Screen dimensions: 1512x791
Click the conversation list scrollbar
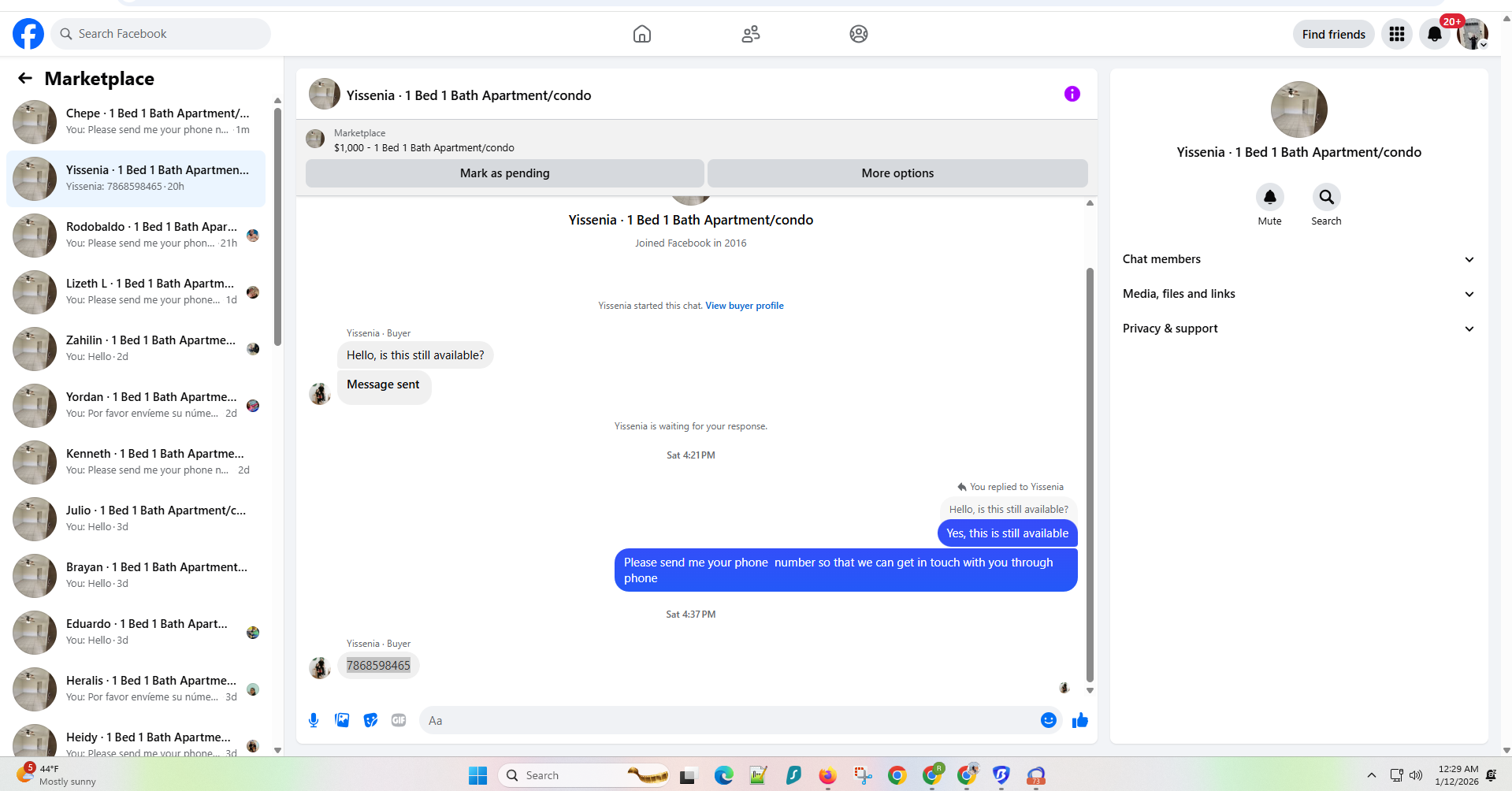click(x=277, y=227)
